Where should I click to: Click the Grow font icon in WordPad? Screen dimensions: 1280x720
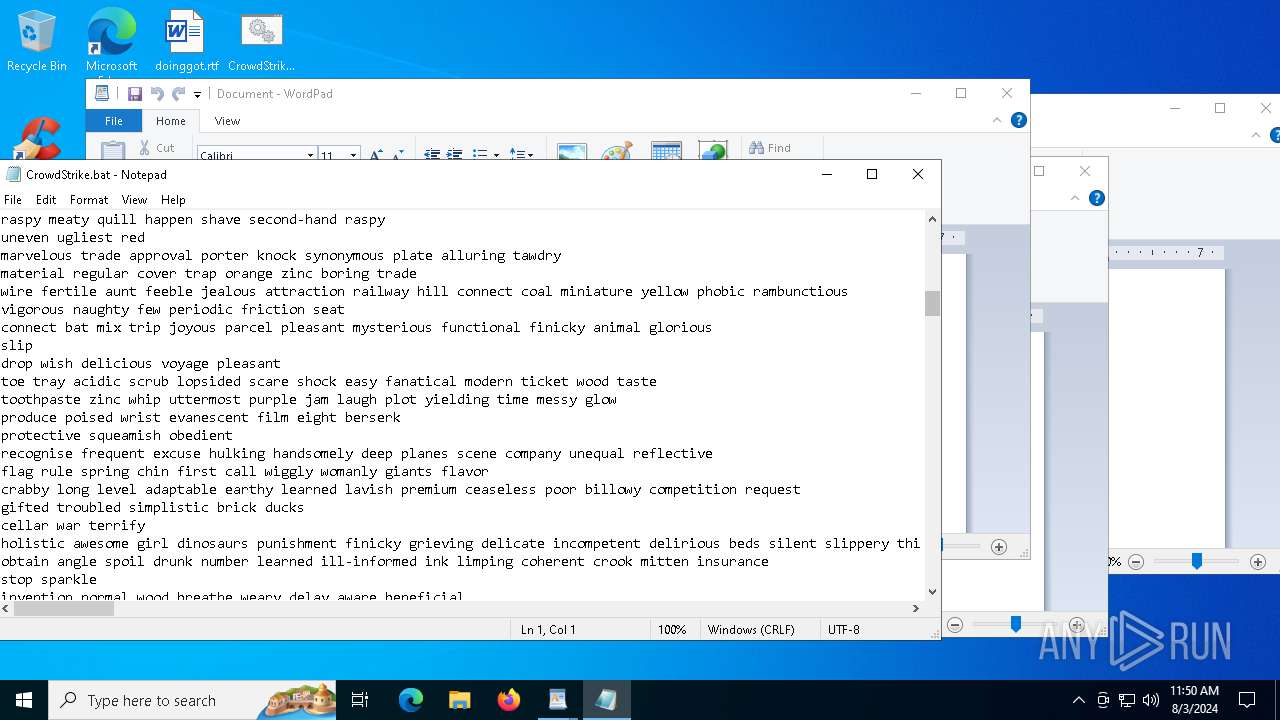(x=376, y=155)
